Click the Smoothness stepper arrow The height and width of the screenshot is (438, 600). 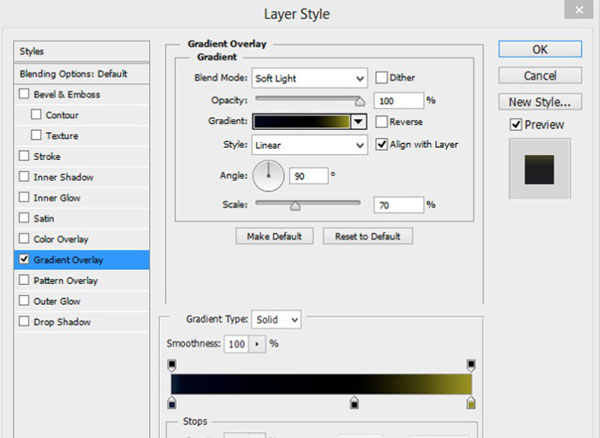coord(257,344)
